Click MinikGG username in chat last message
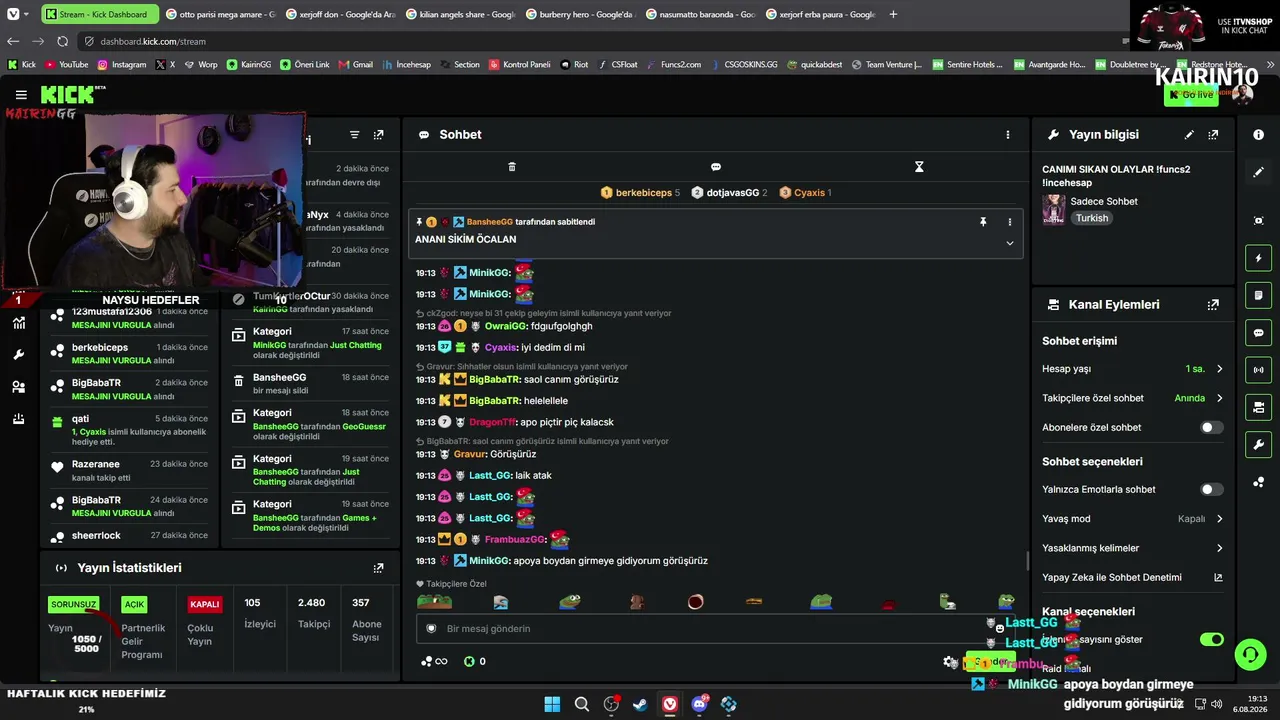Image resolution: width=1280 pixels, height=720 pixels. [489, 561]
